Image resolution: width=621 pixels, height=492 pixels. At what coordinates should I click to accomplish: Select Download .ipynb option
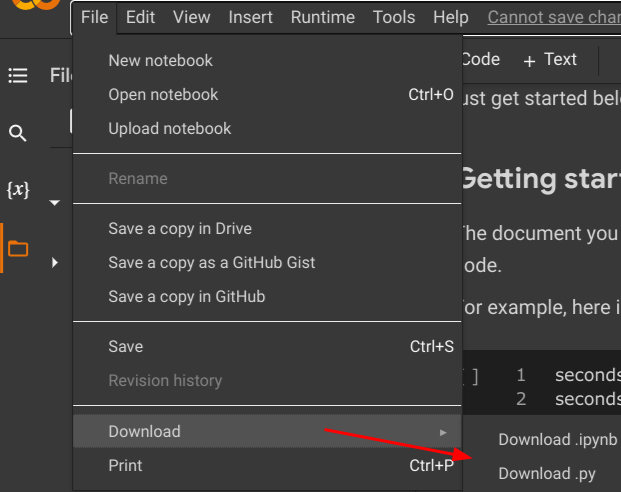point(557,439)
